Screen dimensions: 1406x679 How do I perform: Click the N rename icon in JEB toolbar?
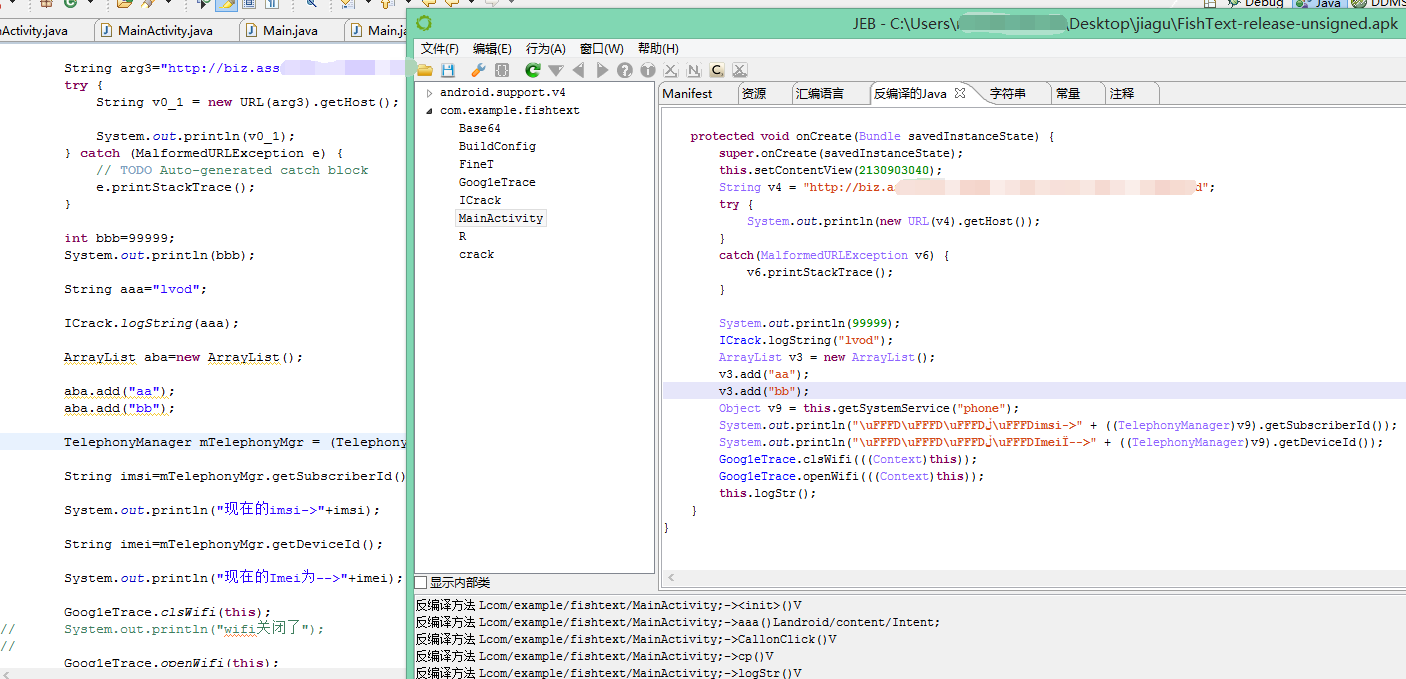click(694, 70)
